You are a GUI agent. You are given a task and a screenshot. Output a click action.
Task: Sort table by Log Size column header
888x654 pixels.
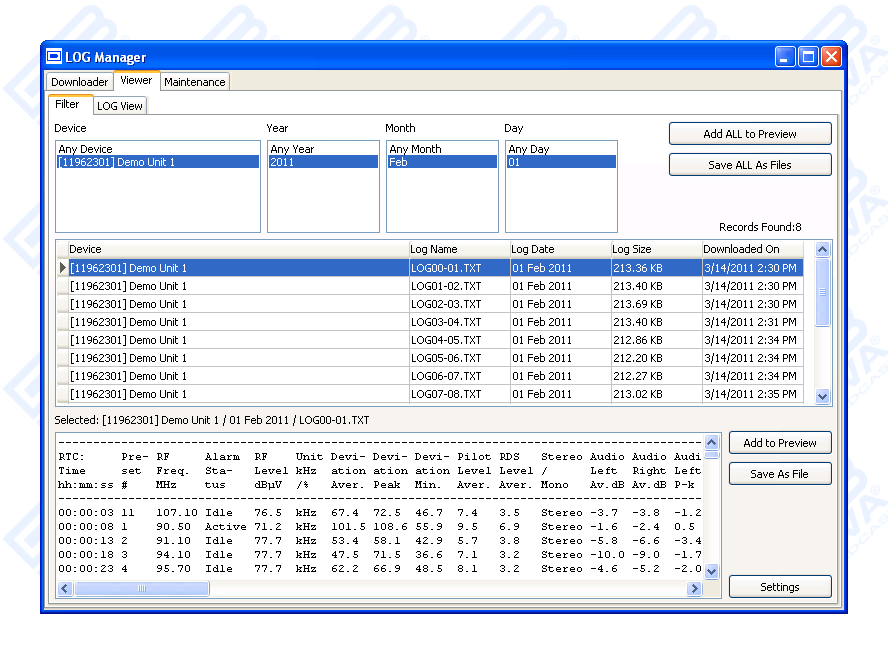tap(632, 249)
